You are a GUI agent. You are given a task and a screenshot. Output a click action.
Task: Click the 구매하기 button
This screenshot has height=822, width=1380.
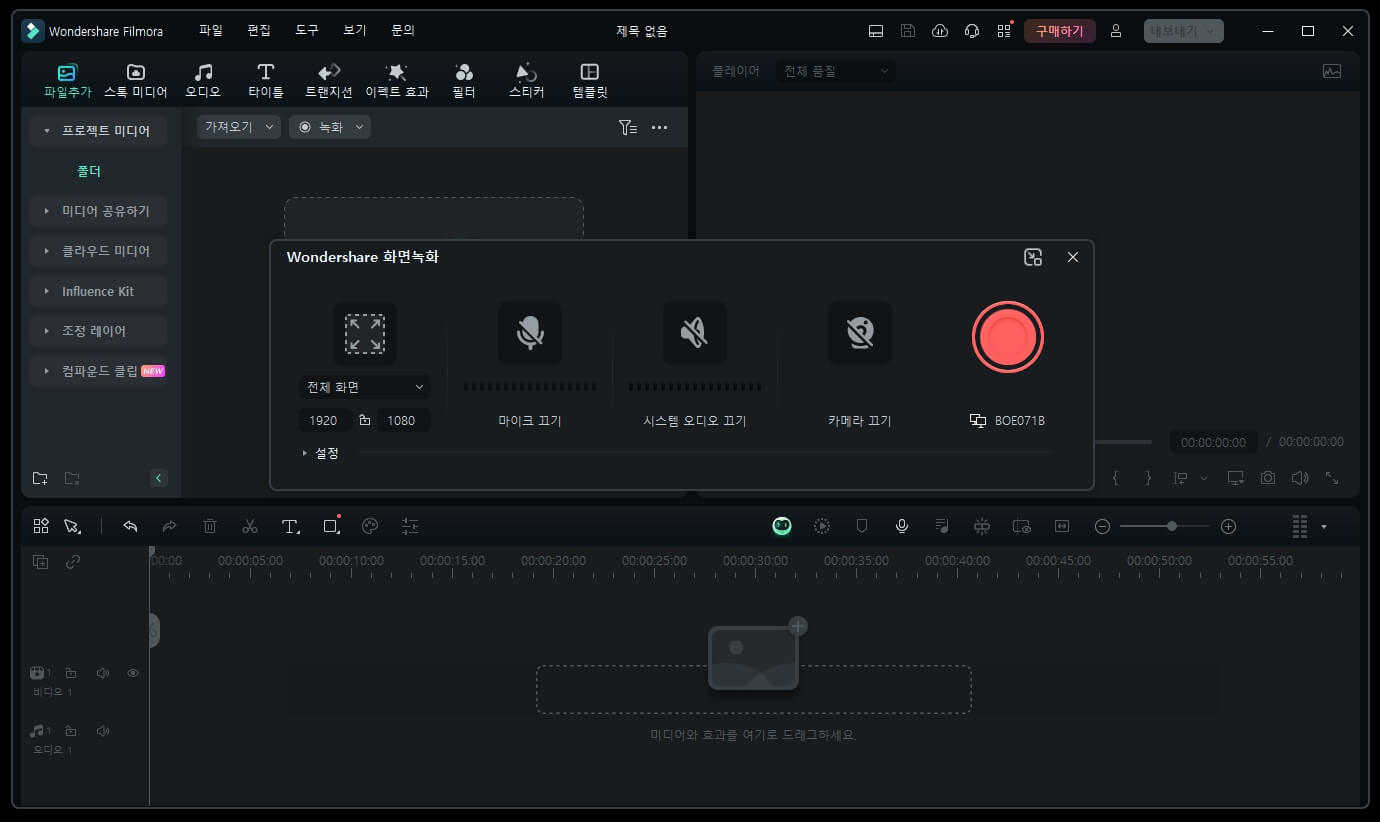click(1060, 31)
